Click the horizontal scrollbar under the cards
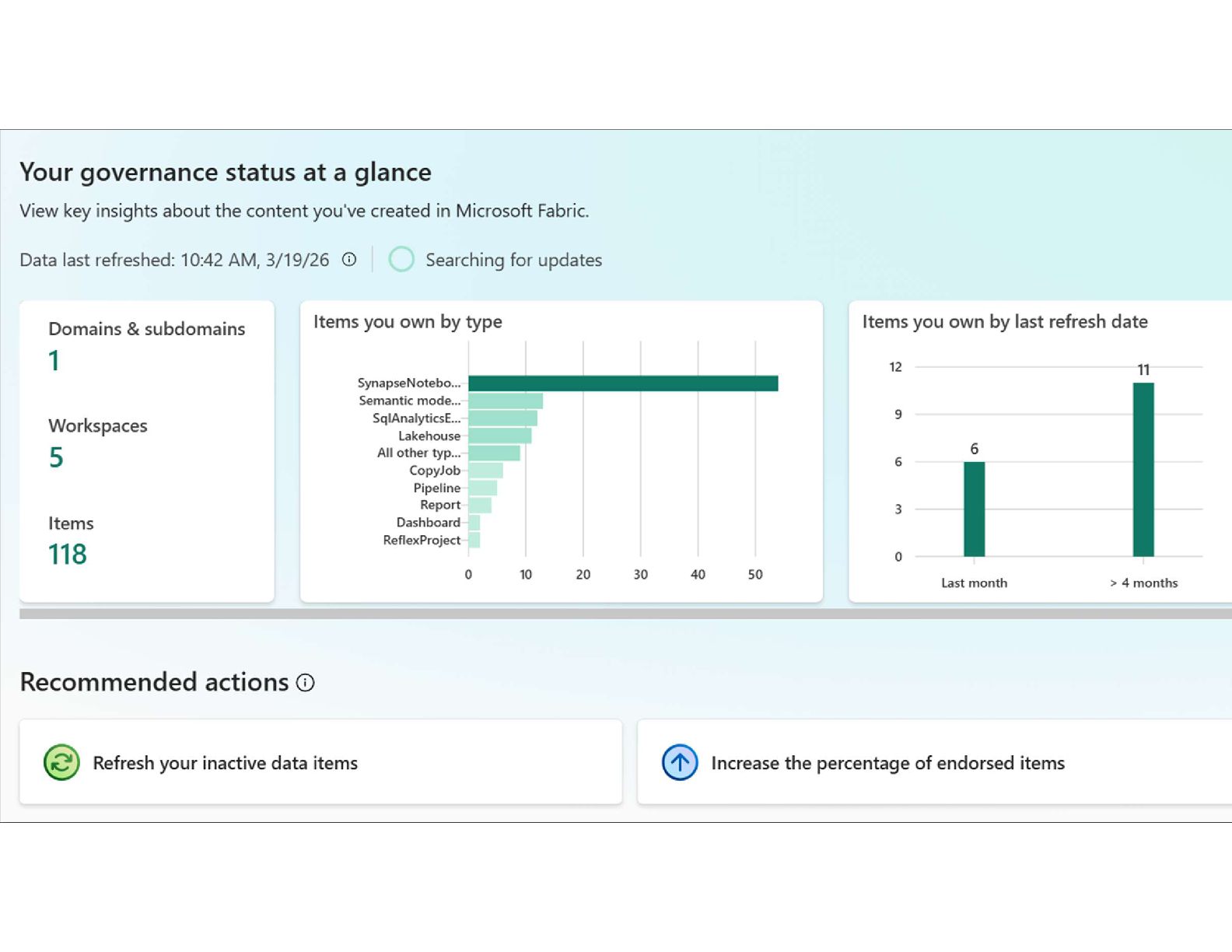Image resolution: width=1232 pixels, height=952 pixels. coord(625,614)
